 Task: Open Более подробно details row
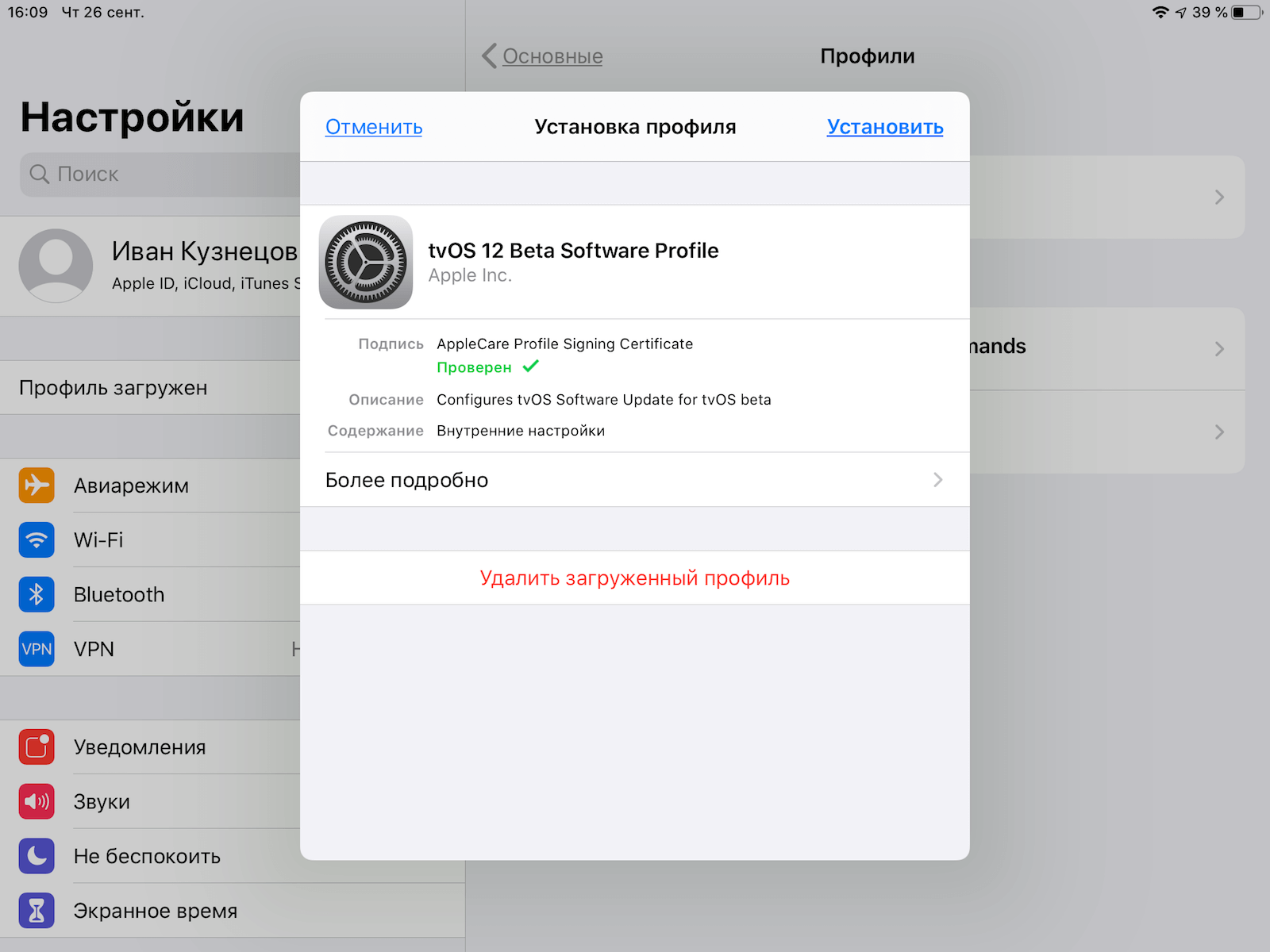(635, 480)
